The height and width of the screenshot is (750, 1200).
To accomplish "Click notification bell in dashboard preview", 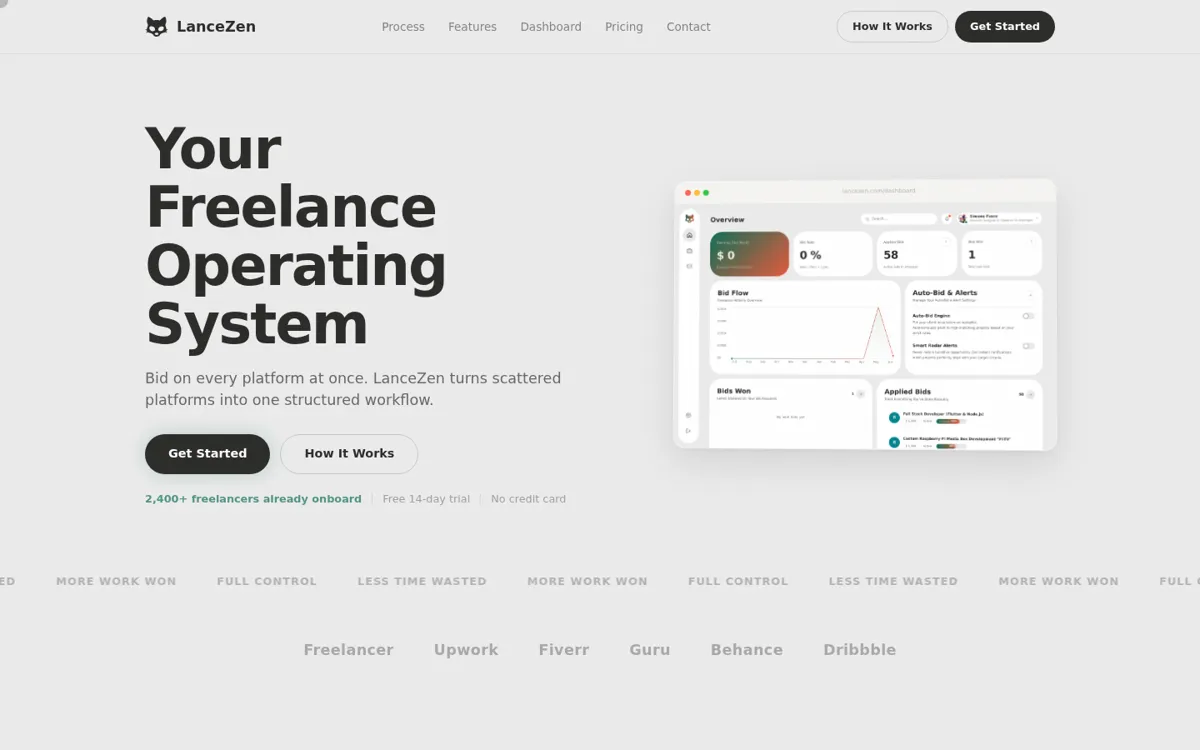I will coord(947,218).
